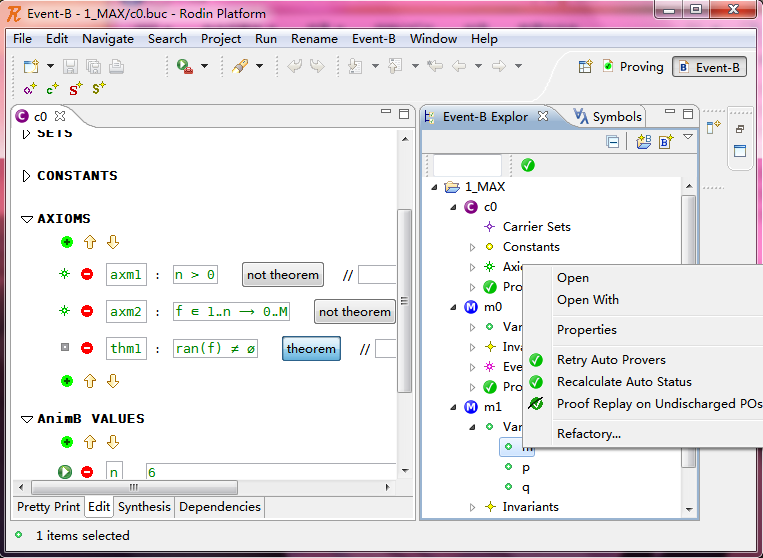Screen dimensions: 763x558
Task: Collapse the AnimB VALUES section
Action: tap(27, 419)
